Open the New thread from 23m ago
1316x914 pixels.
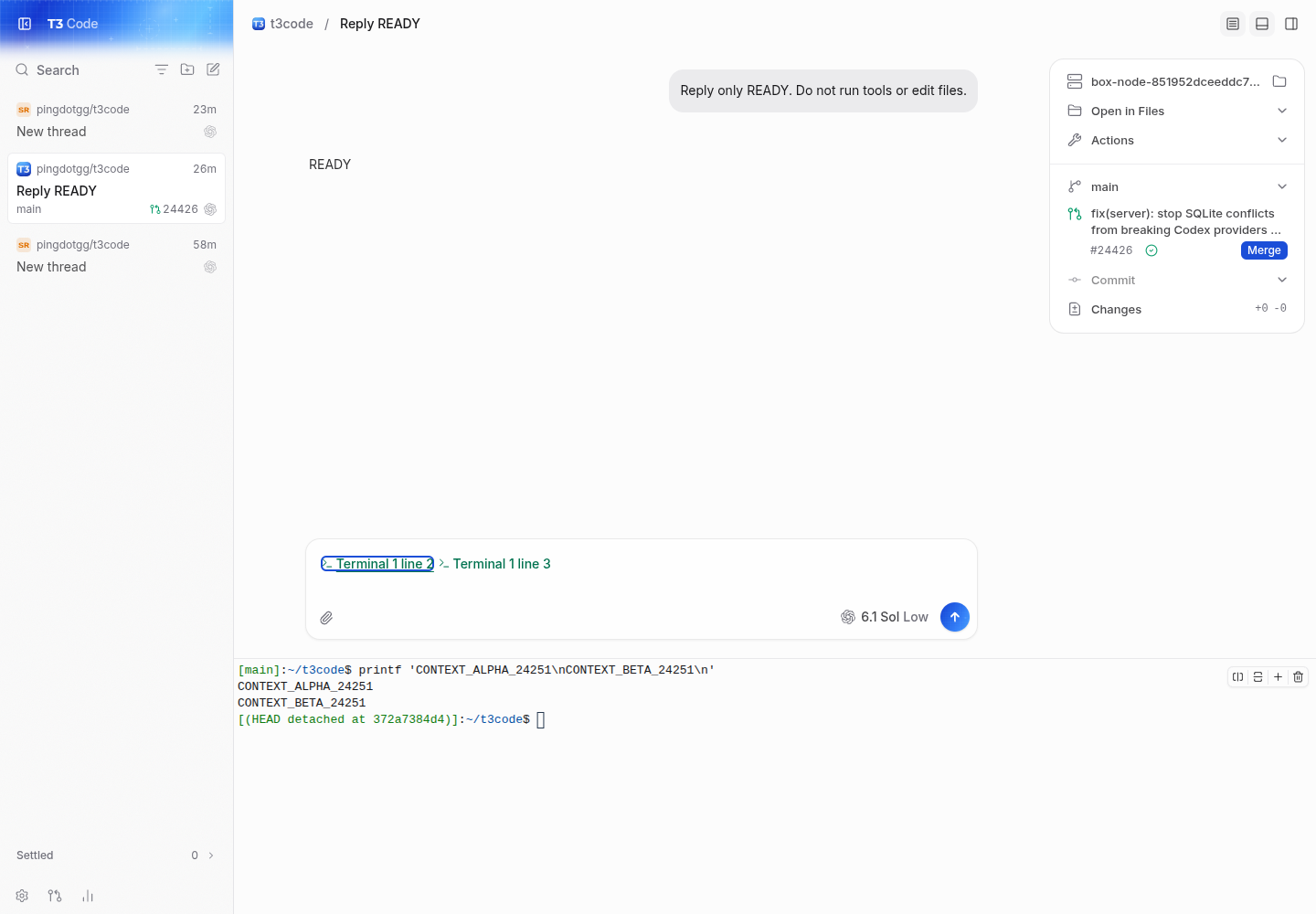116,121
